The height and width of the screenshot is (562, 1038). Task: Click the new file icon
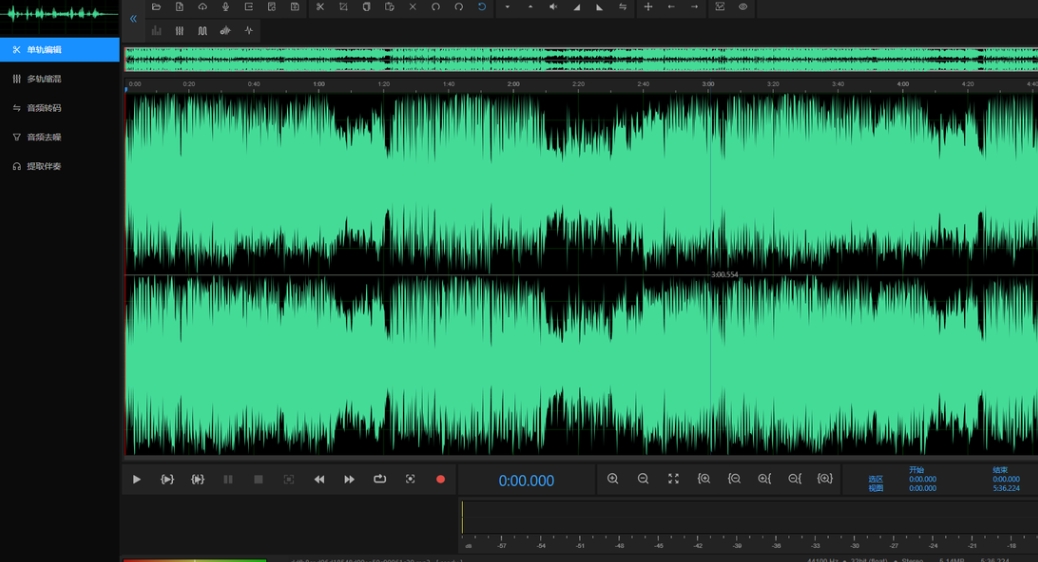(179, 7)
